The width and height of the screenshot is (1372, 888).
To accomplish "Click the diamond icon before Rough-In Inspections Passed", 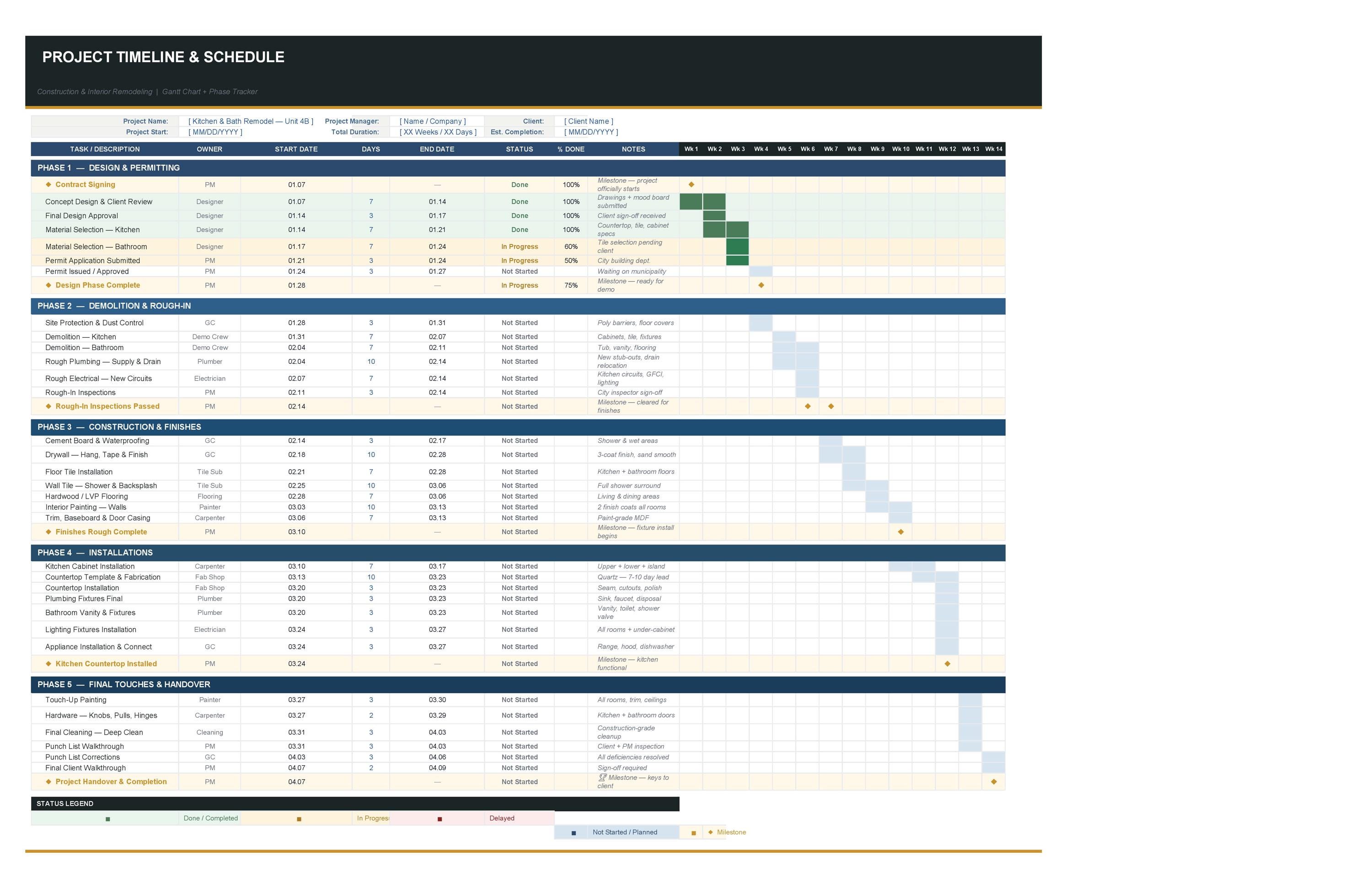I will pyautogui.click(x=48, y=407).
